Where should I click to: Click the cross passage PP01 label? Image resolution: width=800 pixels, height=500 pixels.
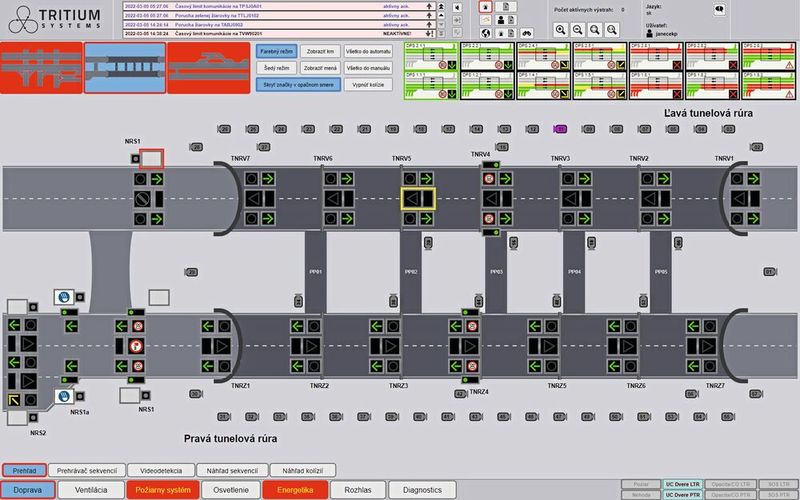316,272
